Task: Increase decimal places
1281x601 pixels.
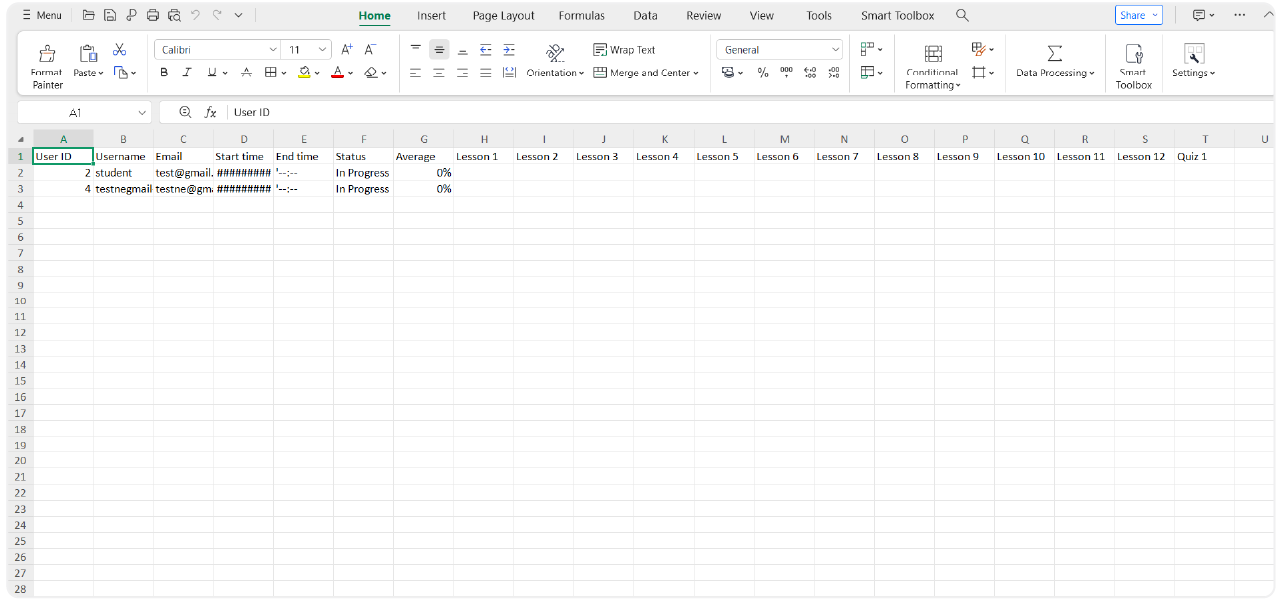Action: click(x=810, y=72)
